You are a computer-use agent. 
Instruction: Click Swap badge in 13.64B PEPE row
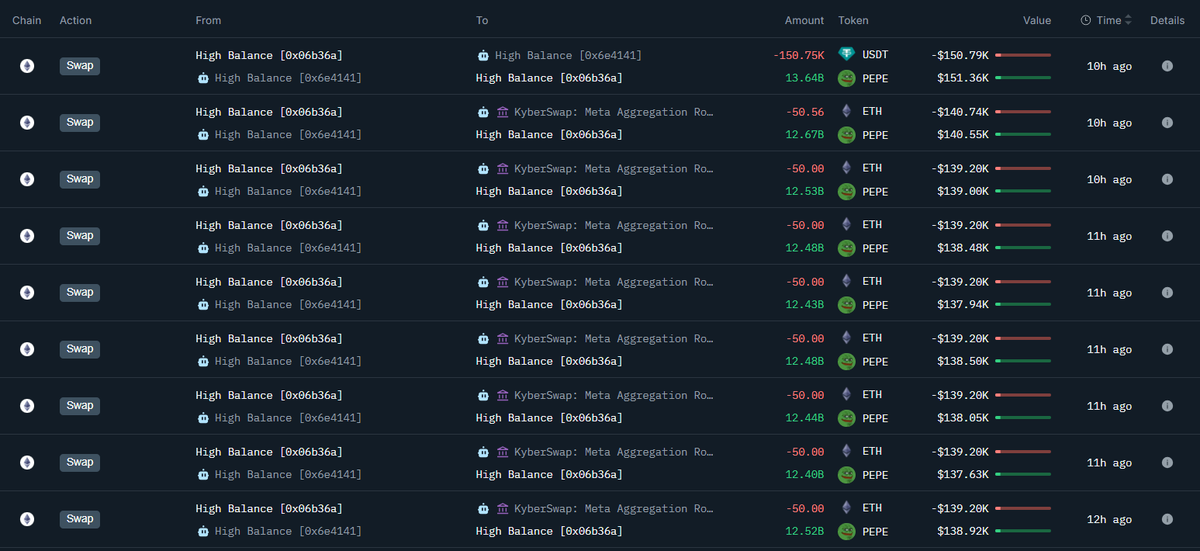[x=80, y=66]
